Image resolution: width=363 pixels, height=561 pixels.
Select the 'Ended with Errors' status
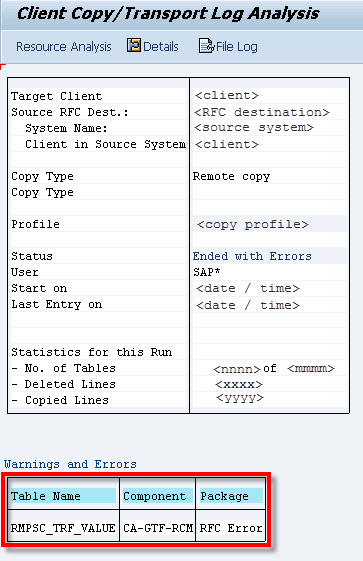pyautogui.click(x=252, y=256)
